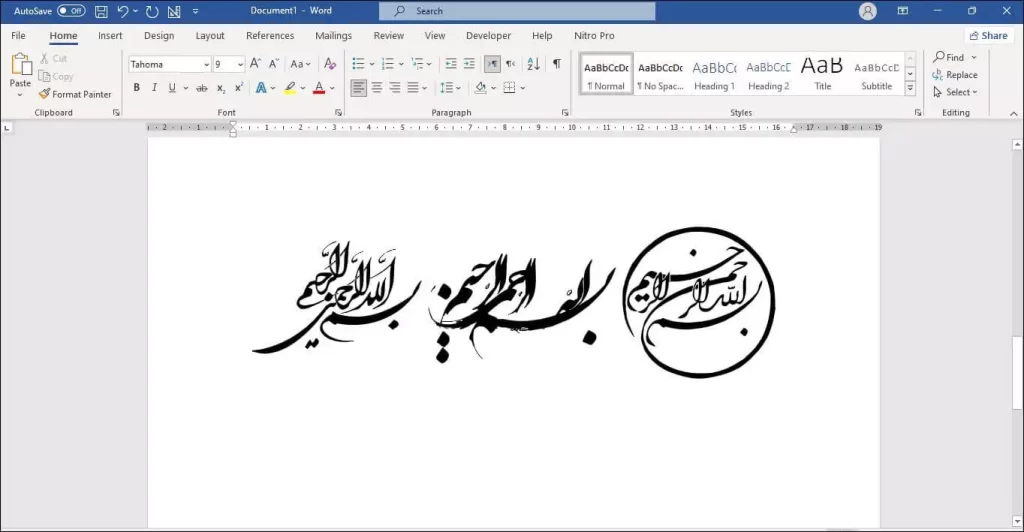1024x532 pixels.
Task: Open Ribbon Display Options icon
Action: [x=903, y=11]
